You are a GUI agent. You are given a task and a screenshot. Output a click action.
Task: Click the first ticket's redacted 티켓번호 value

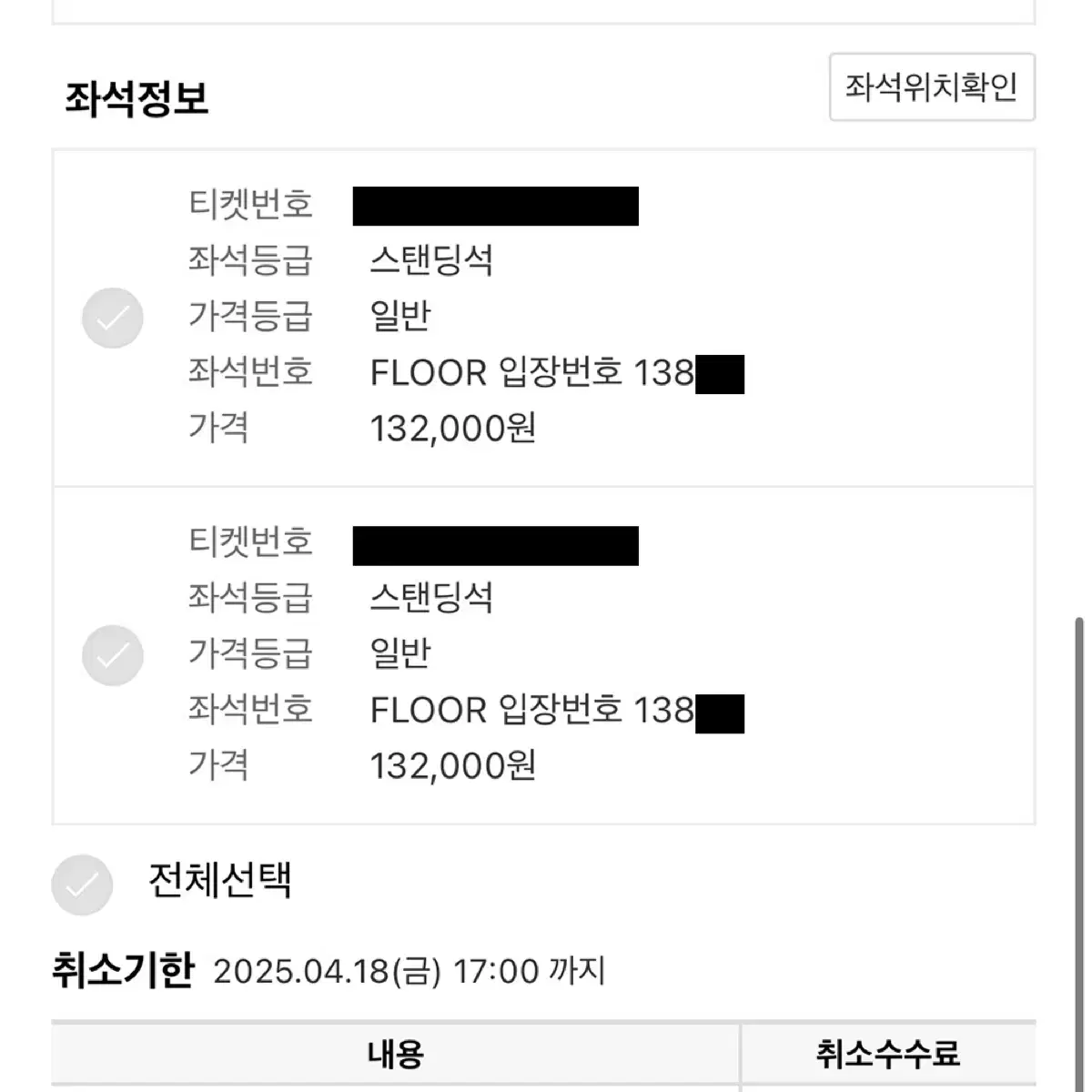pos(496,206)
